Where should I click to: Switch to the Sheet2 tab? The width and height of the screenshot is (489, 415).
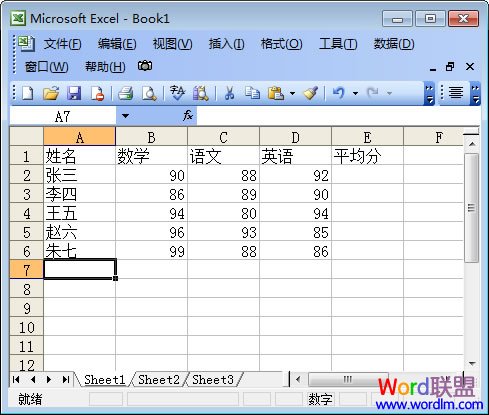pyautogui.click(x=159, y=380)
